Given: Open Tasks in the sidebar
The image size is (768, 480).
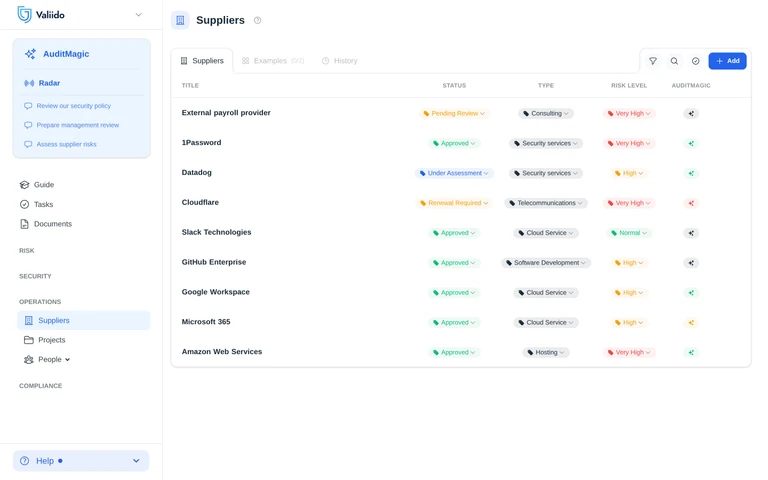Looking at the screenshot, I should (x=37, y=204).
